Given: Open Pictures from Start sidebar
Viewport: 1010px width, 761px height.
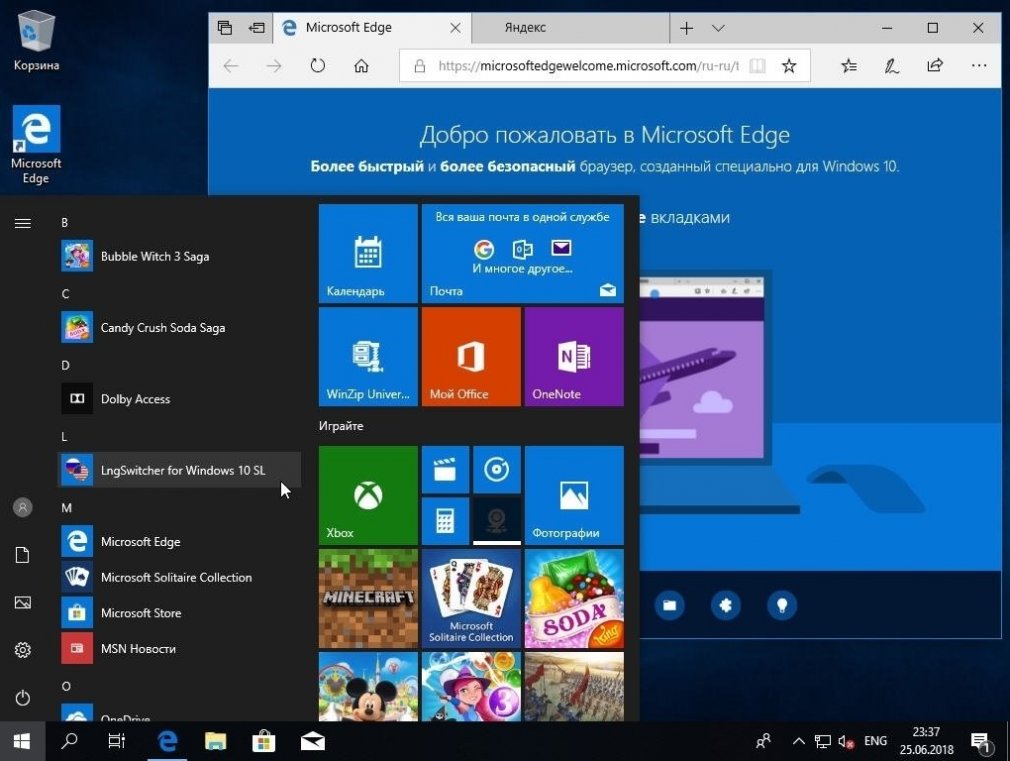Looking at the screenshot, I should coord(23,602).
